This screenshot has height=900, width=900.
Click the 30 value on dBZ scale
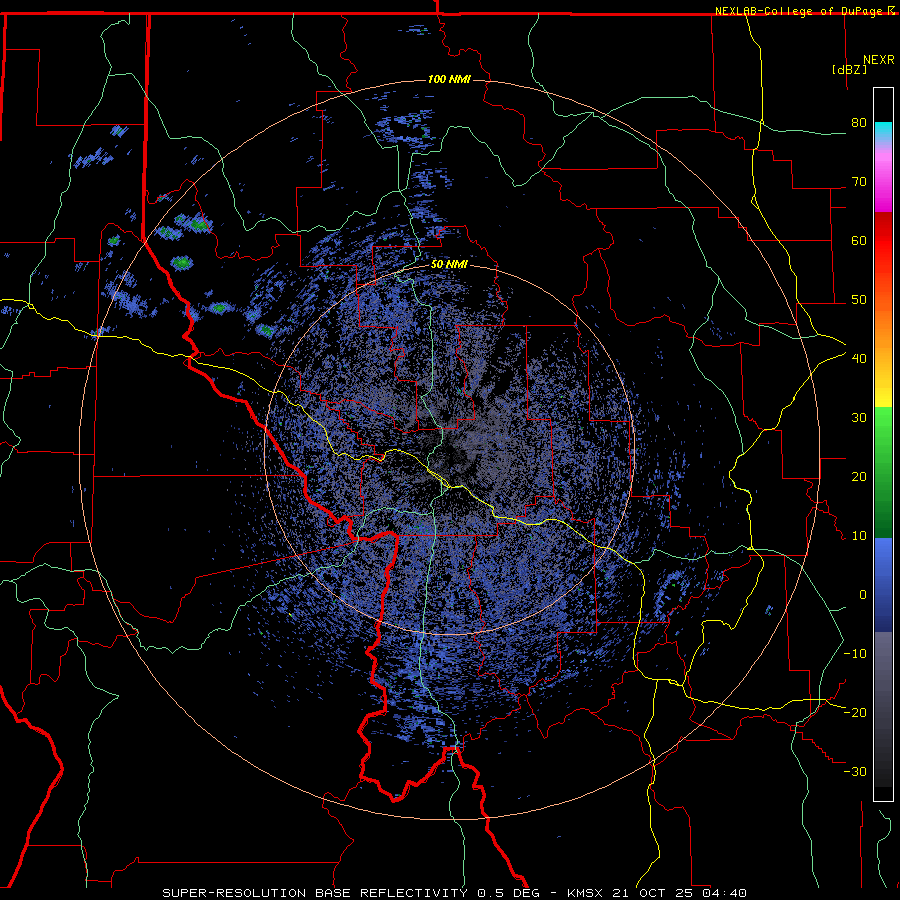click(x=859, y=418)
